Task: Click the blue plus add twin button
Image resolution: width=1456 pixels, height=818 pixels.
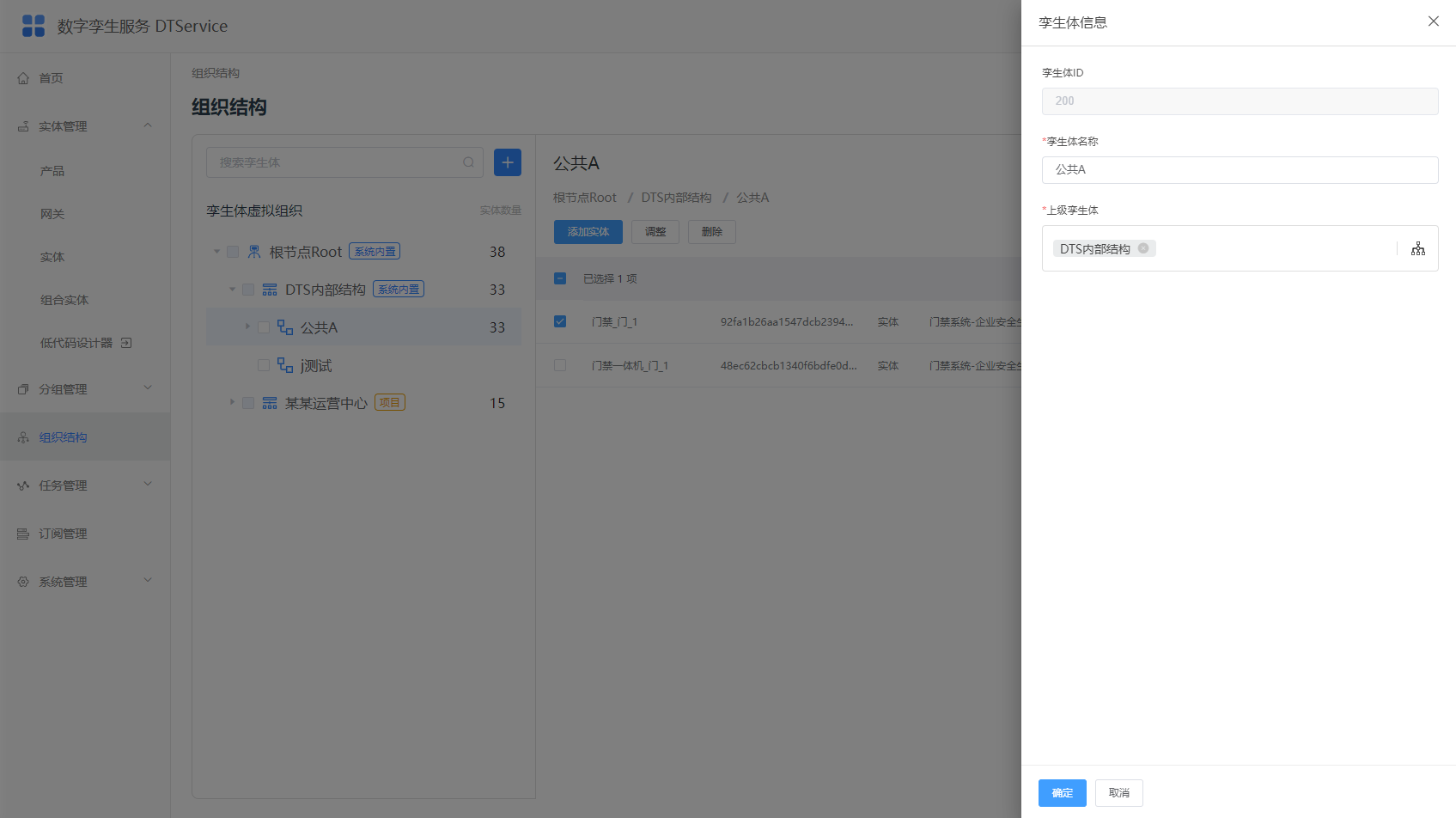Action: 508,162
